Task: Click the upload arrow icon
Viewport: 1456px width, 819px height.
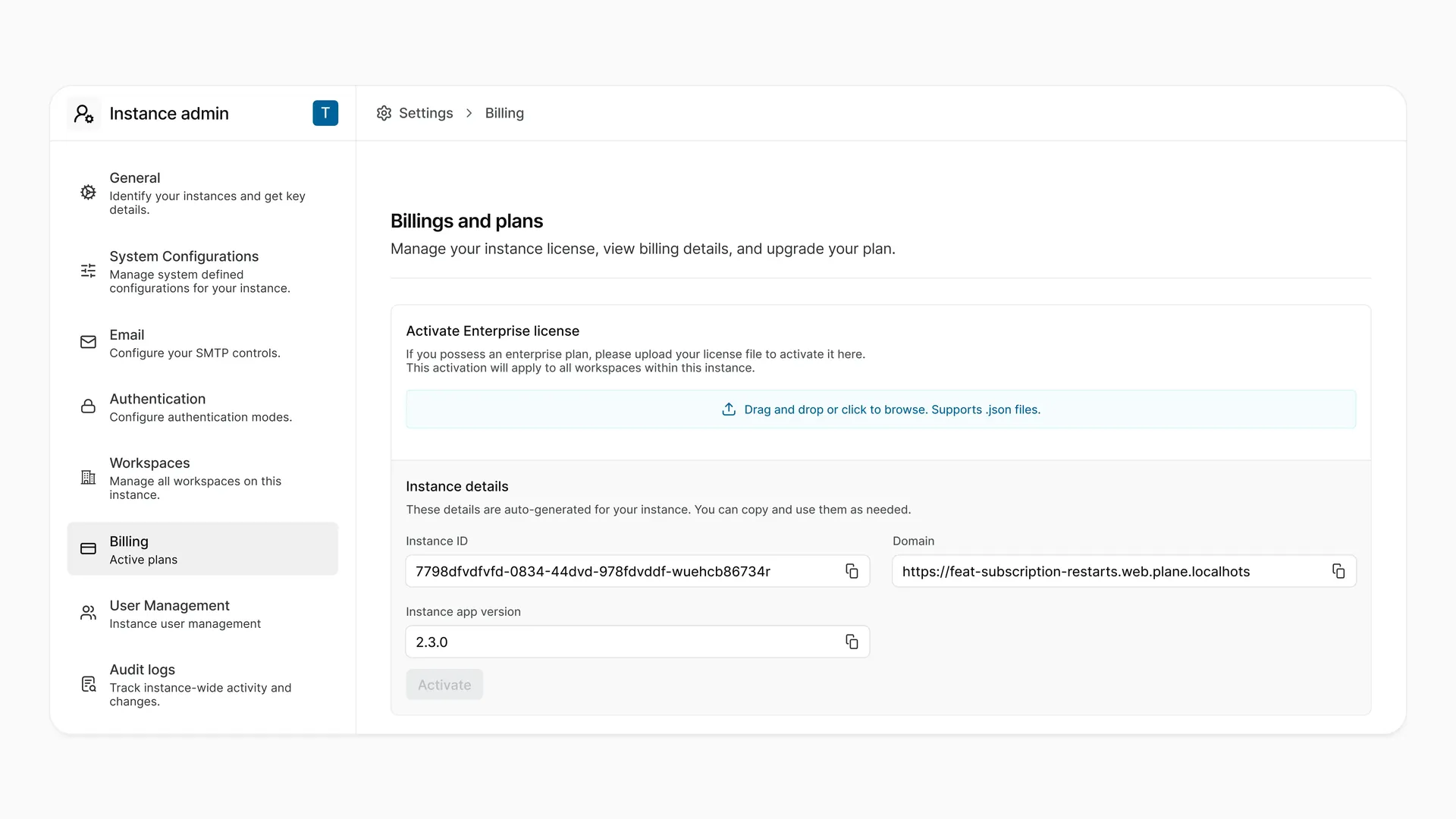Action: (x=729, y=409)
